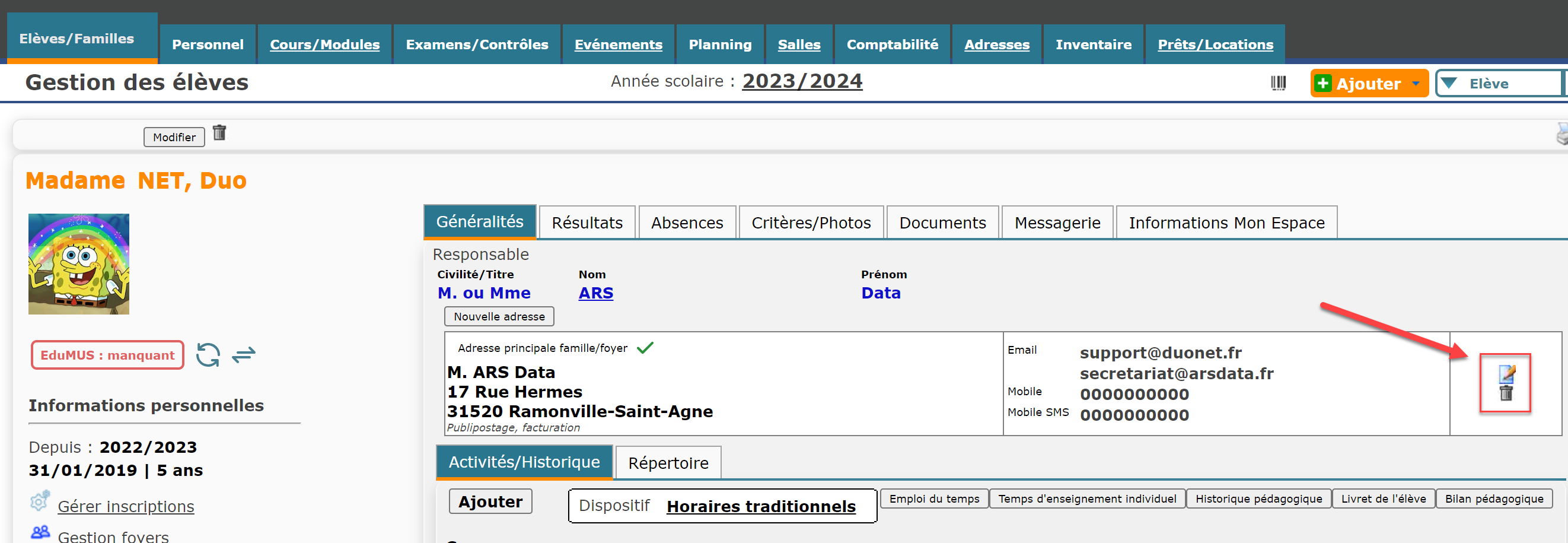Open Examens/Contrôles menu
The width and height of the screenshot is (1568, 543).
477,44
